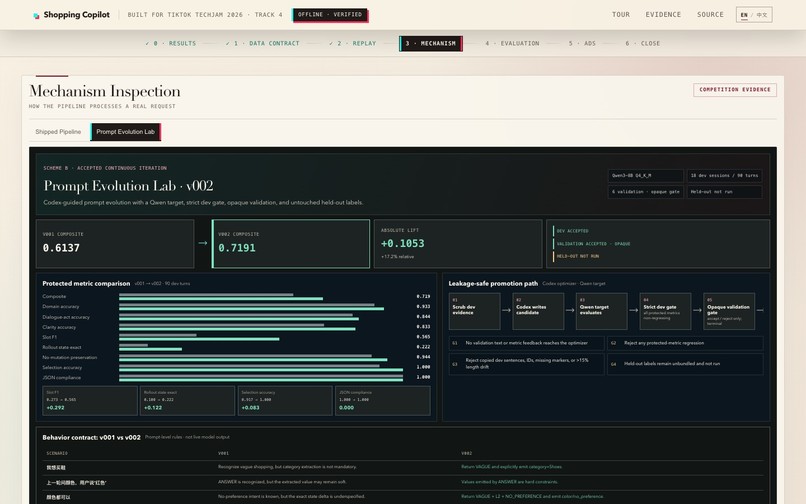Click guardrail 'Held-out labels remain unbundled'

pyautogui.click(x=685, y=364)
